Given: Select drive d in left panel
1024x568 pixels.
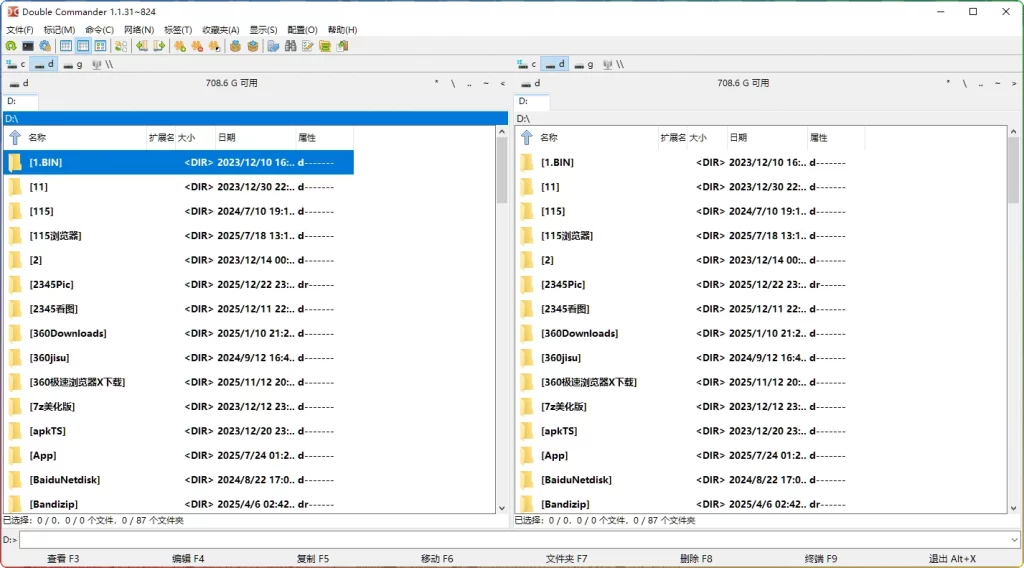Looking at the screenshot, I should point(44,64).
